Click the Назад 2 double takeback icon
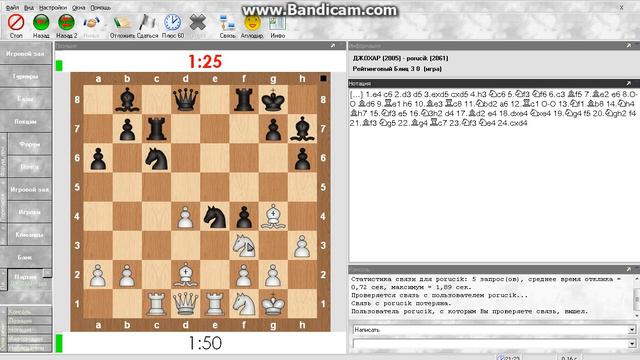Viewport: 640px width, 360px height. (66, 22)
